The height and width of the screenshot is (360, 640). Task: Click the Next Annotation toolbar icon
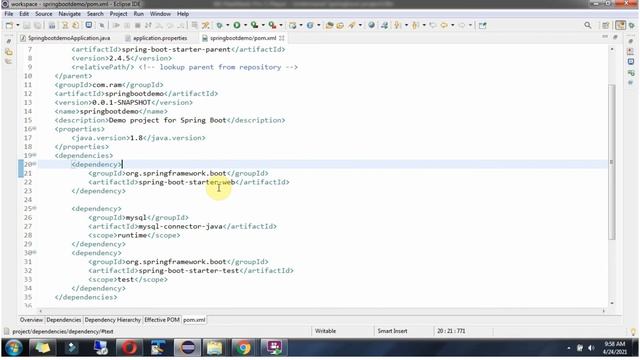[x=397, y=25]
